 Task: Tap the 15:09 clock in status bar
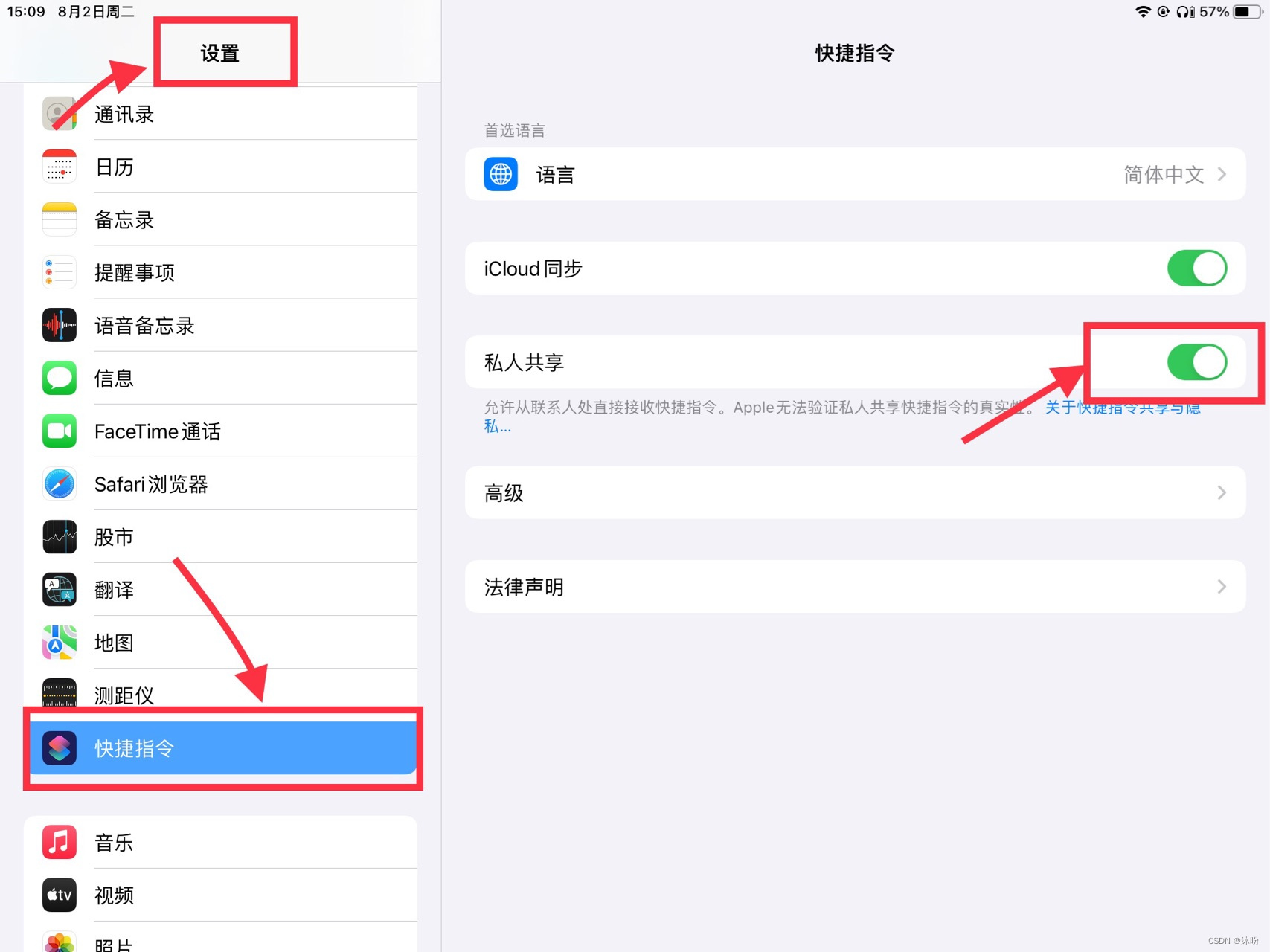(26, 12)
